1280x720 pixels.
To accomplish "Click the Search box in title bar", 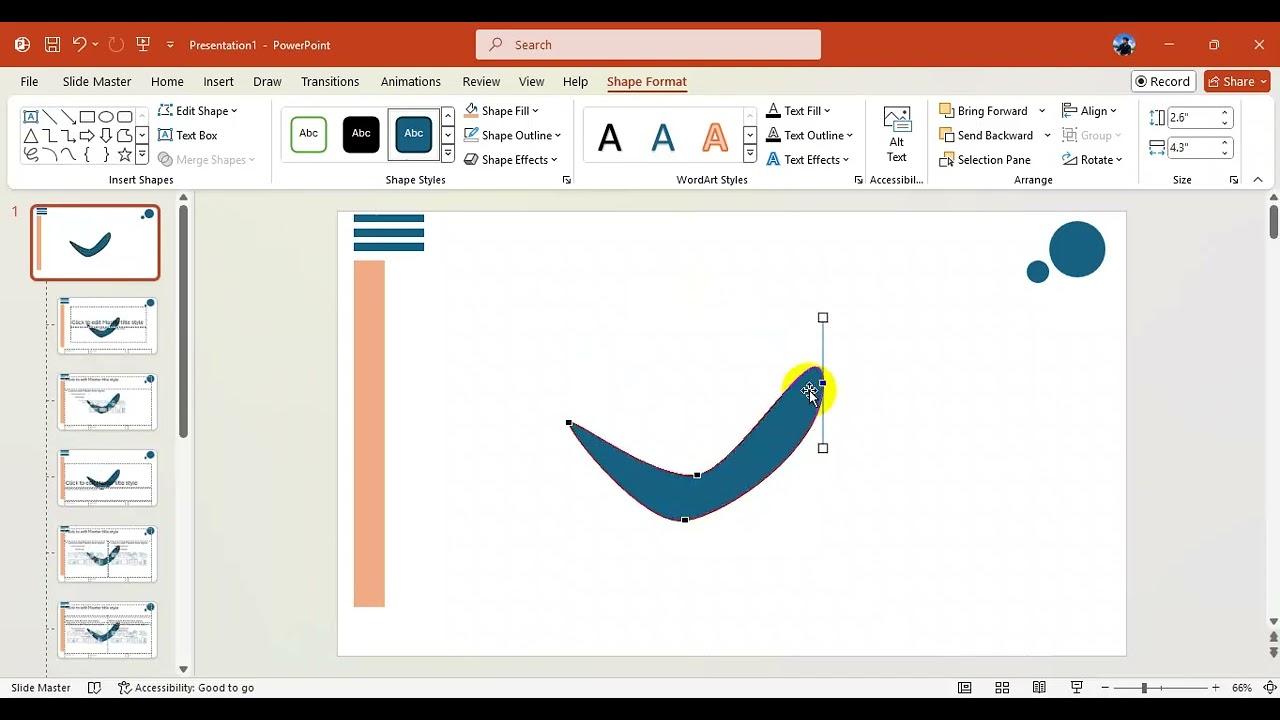I will pyautogui.click(x=648, y=45).
